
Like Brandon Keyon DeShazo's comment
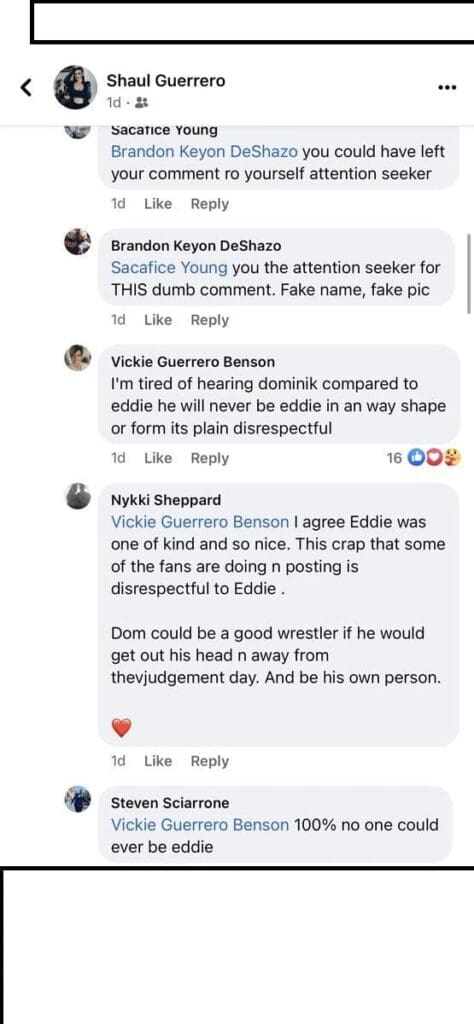(157, 320)
